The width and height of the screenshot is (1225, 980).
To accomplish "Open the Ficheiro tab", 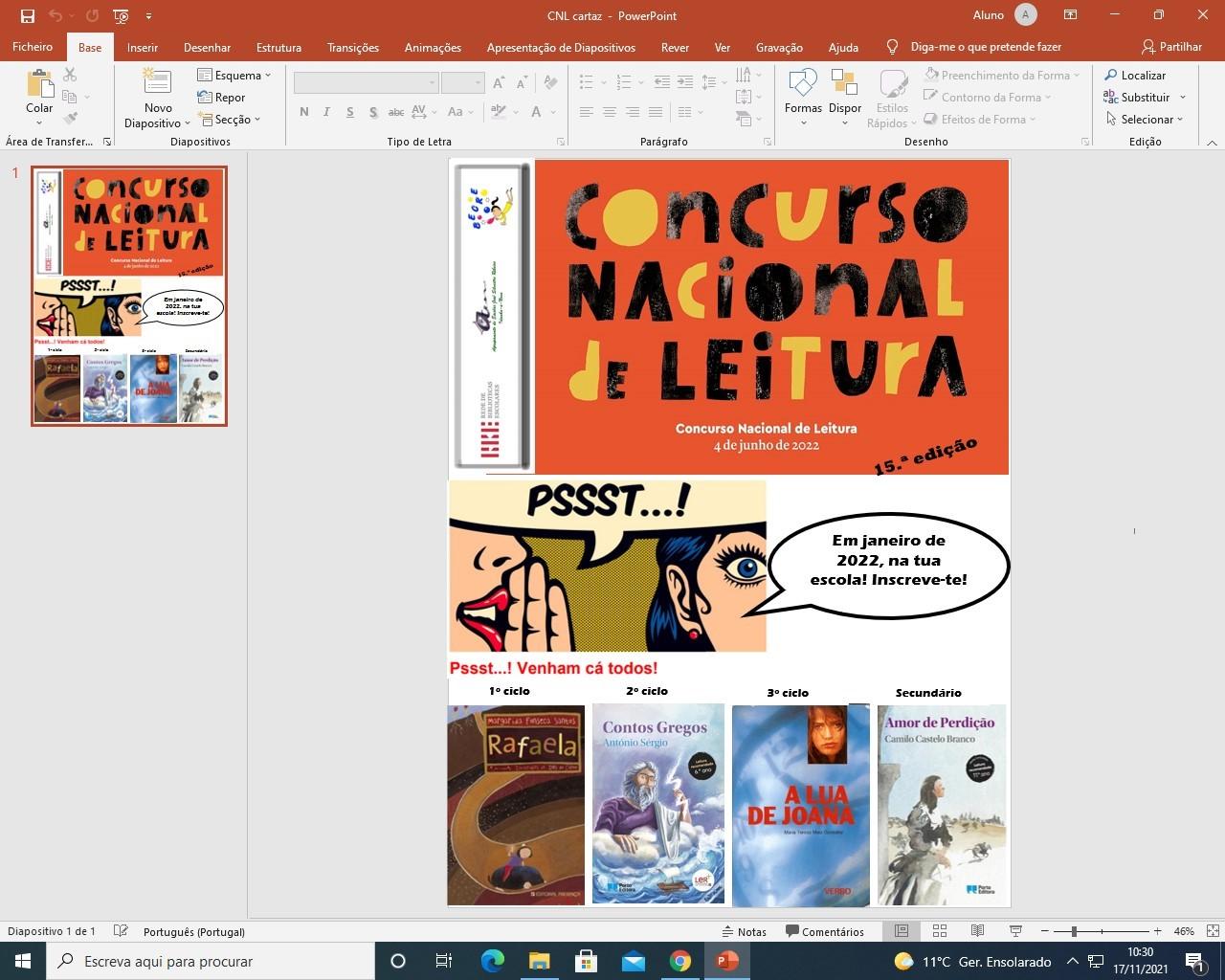I will (x=33, y=47).
